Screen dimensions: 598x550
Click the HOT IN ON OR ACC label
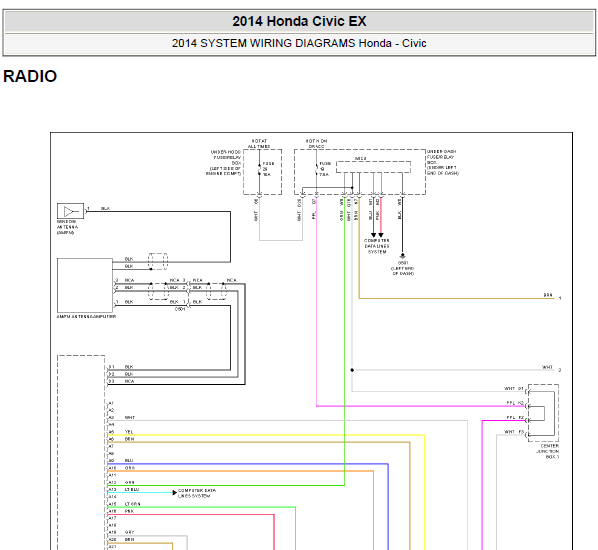(x=316, y=143)
